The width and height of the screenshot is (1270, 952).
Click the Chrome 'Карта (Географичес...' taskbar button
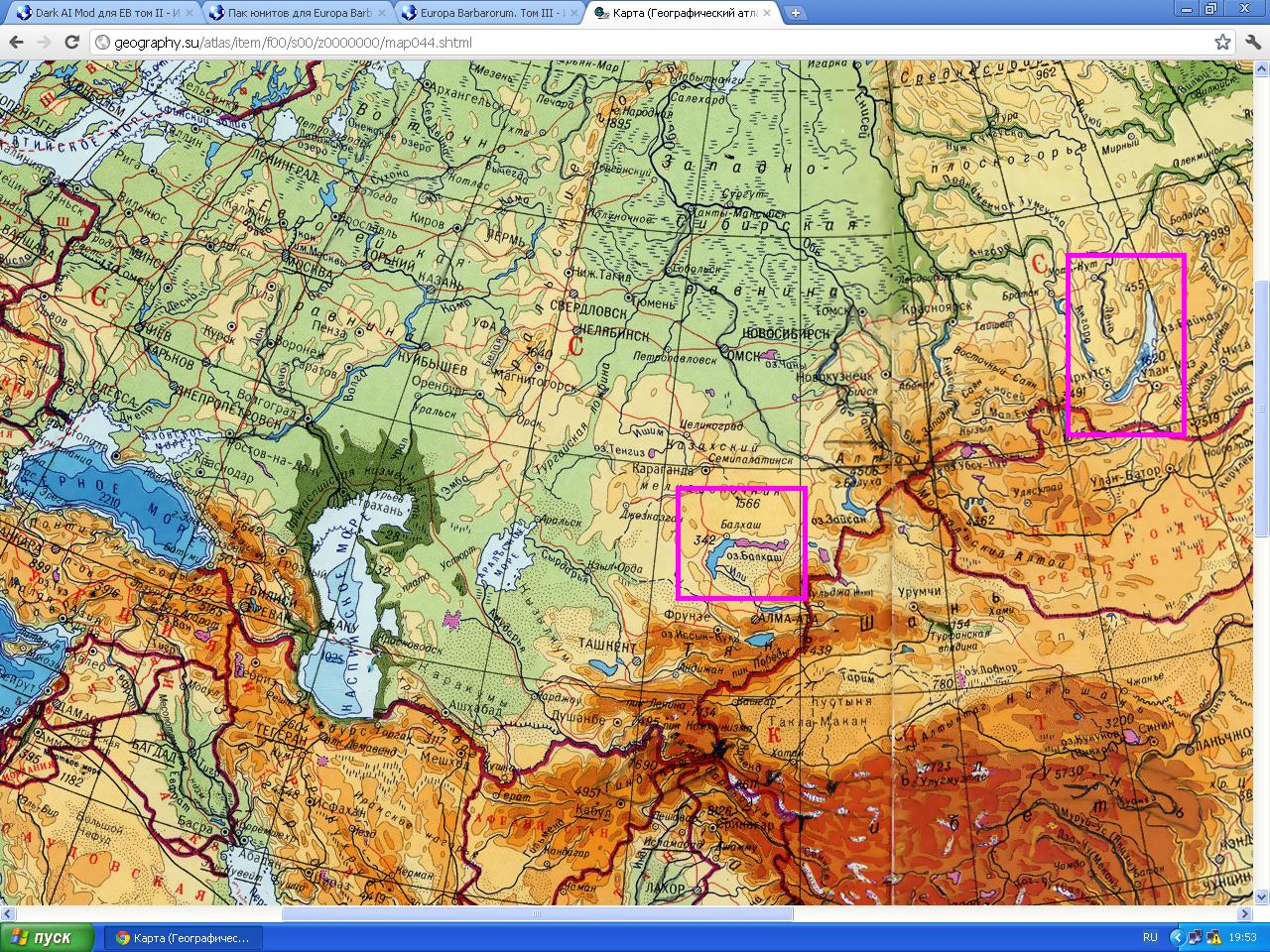coord(184,937)
